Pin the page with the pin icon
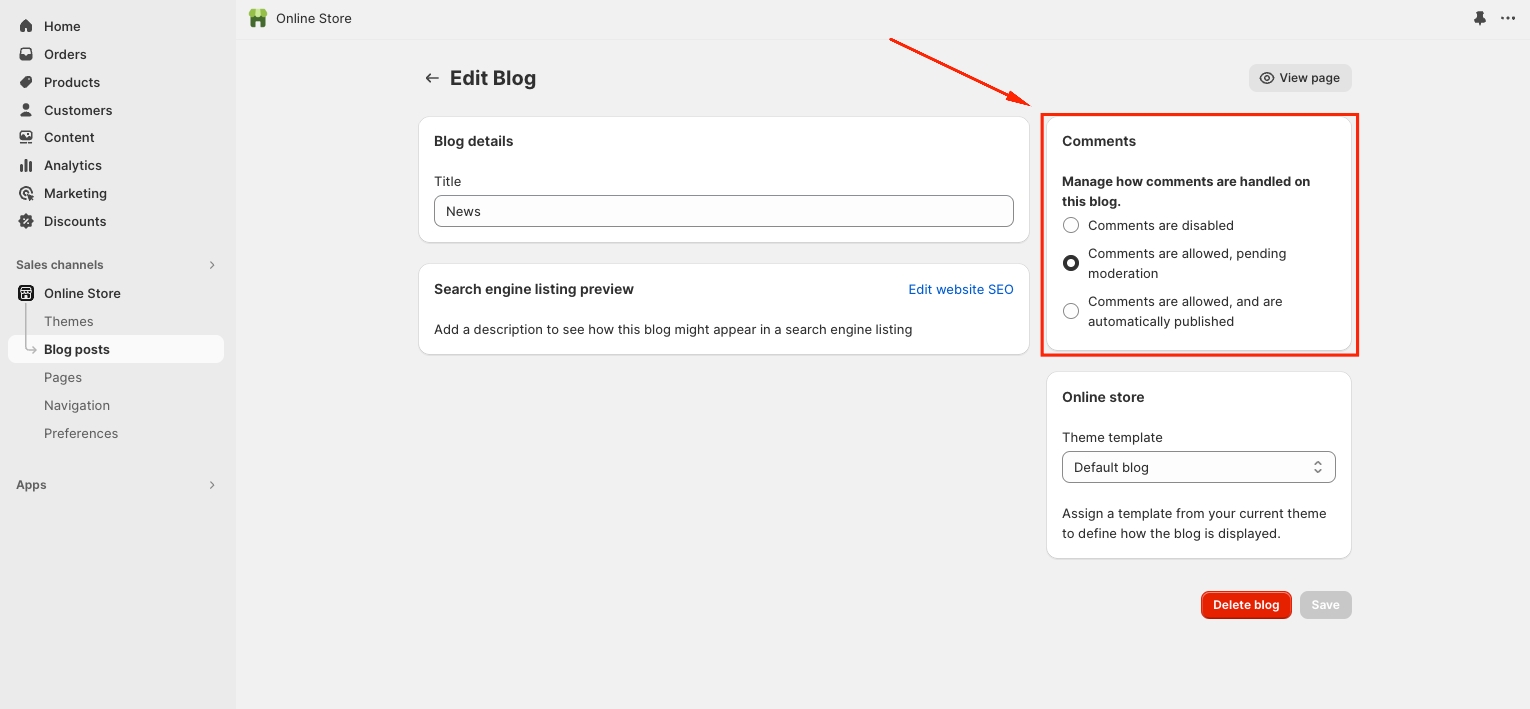The height and width of the screenshot is (709, 1530). (1480, 19)
